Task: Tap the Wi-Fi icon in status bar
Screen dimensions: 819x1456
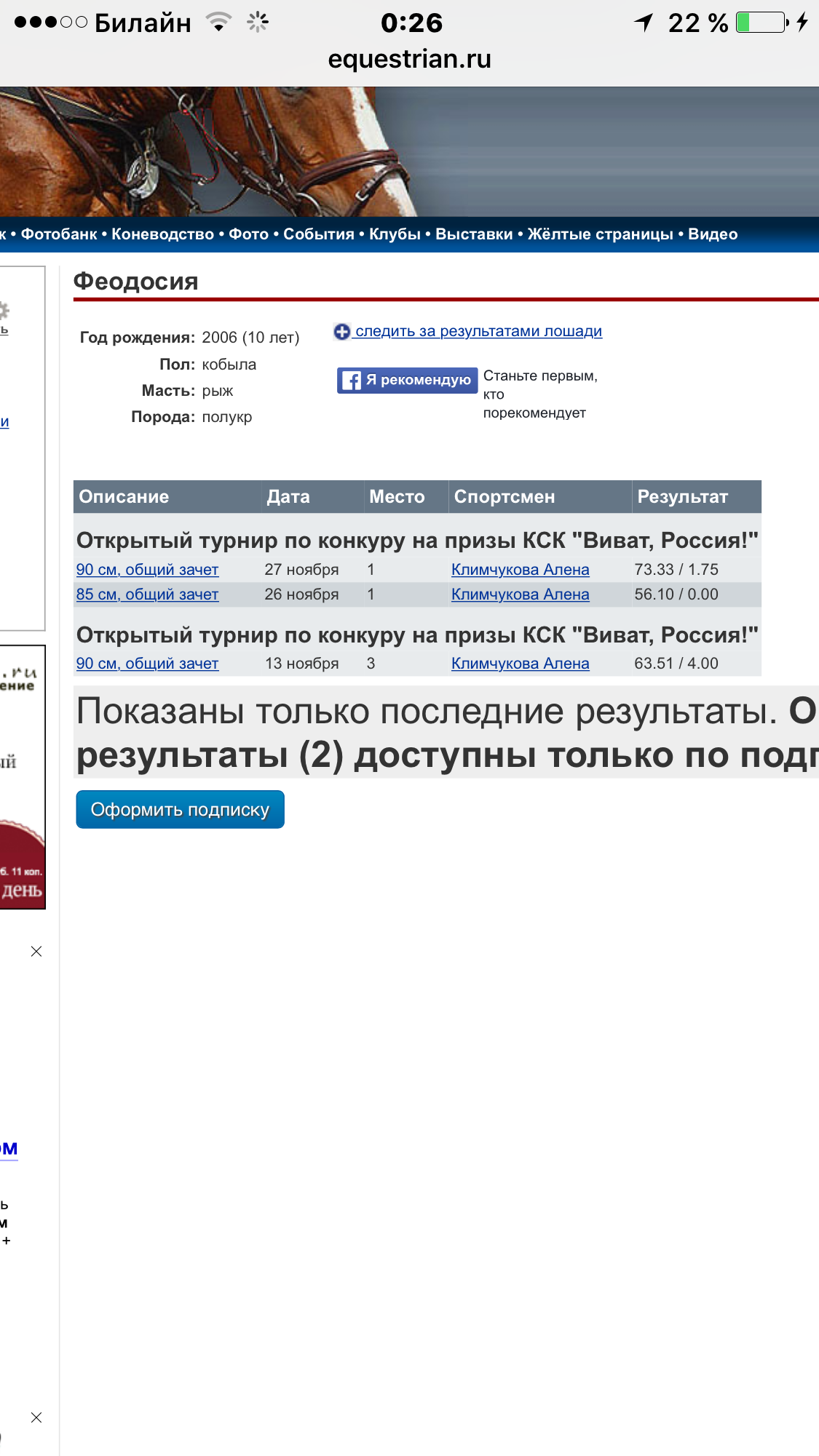Action: tap(218, 23)
